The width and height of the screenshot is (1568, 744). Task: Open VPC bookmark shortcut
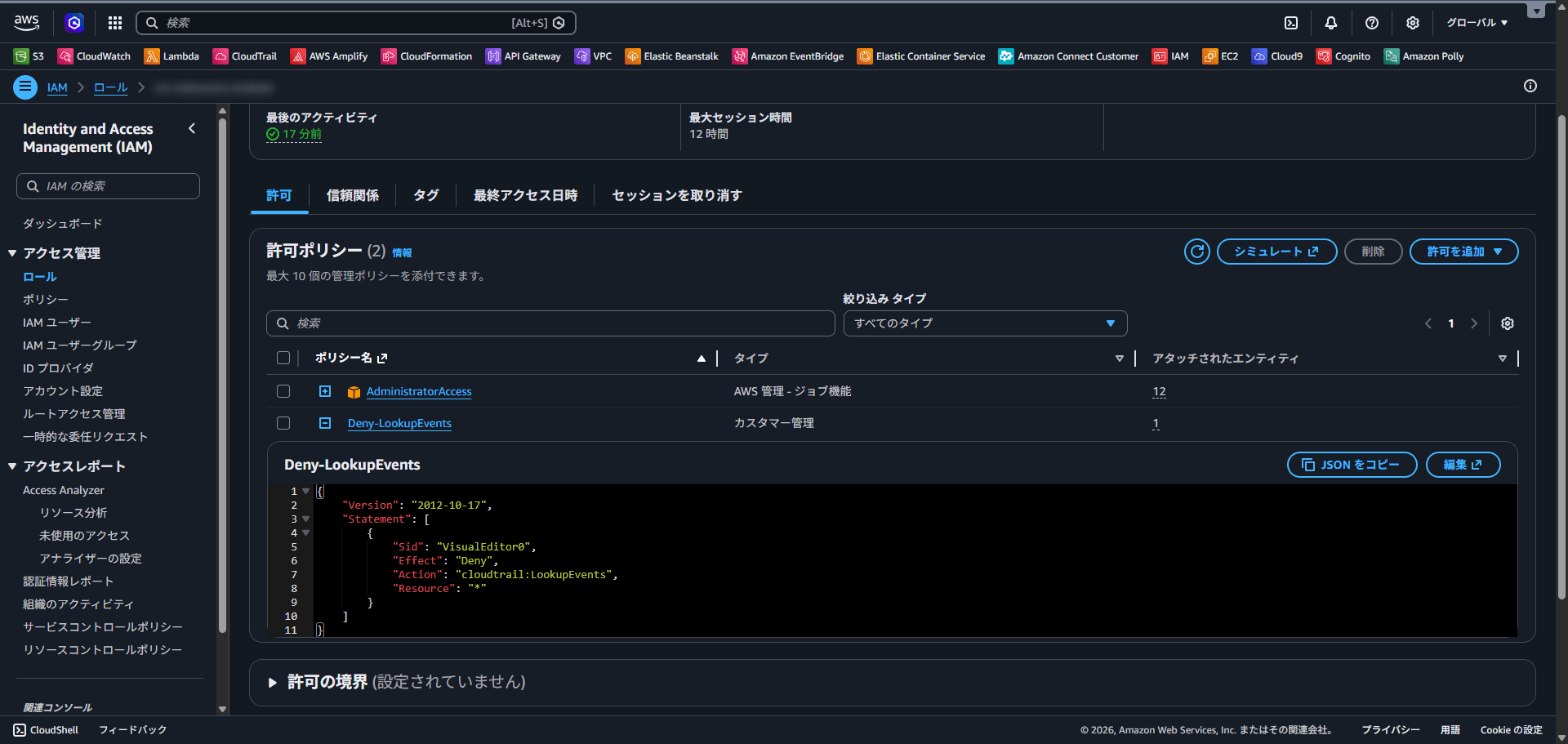pos(593,56)
